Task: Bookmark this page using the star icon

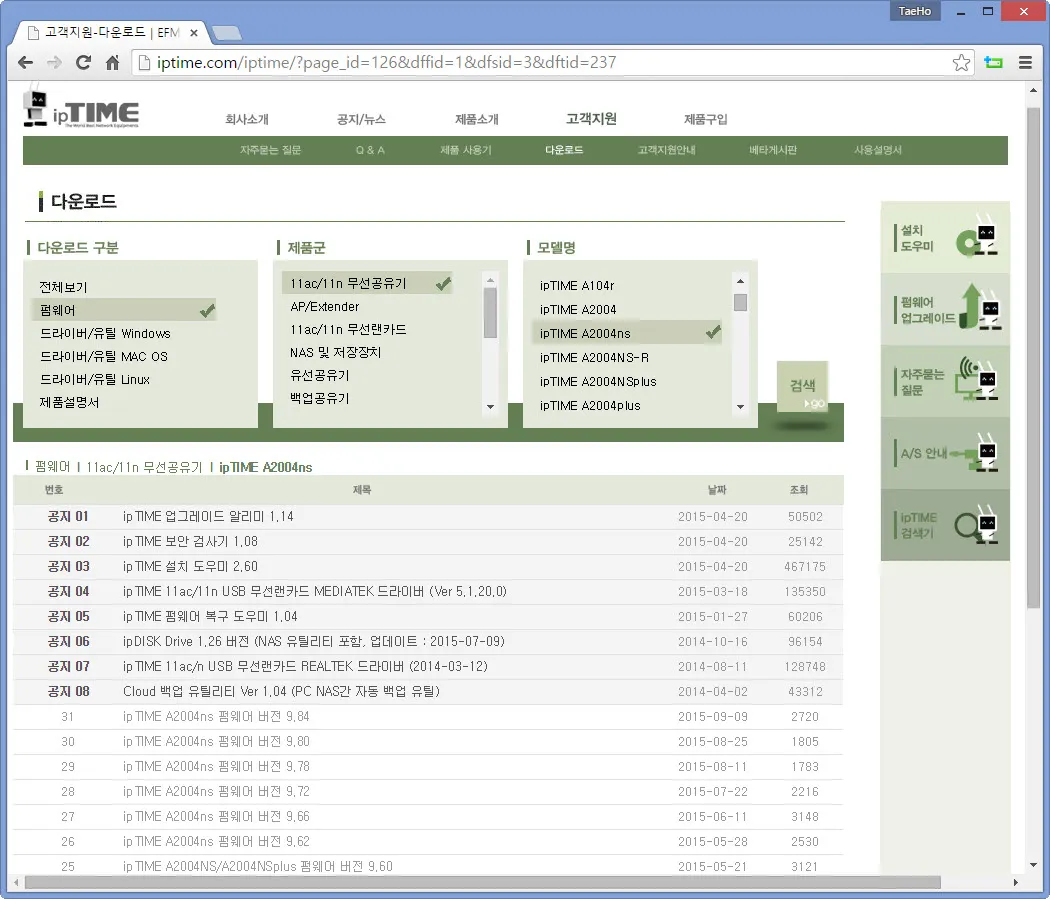Action: pos(961,62)
